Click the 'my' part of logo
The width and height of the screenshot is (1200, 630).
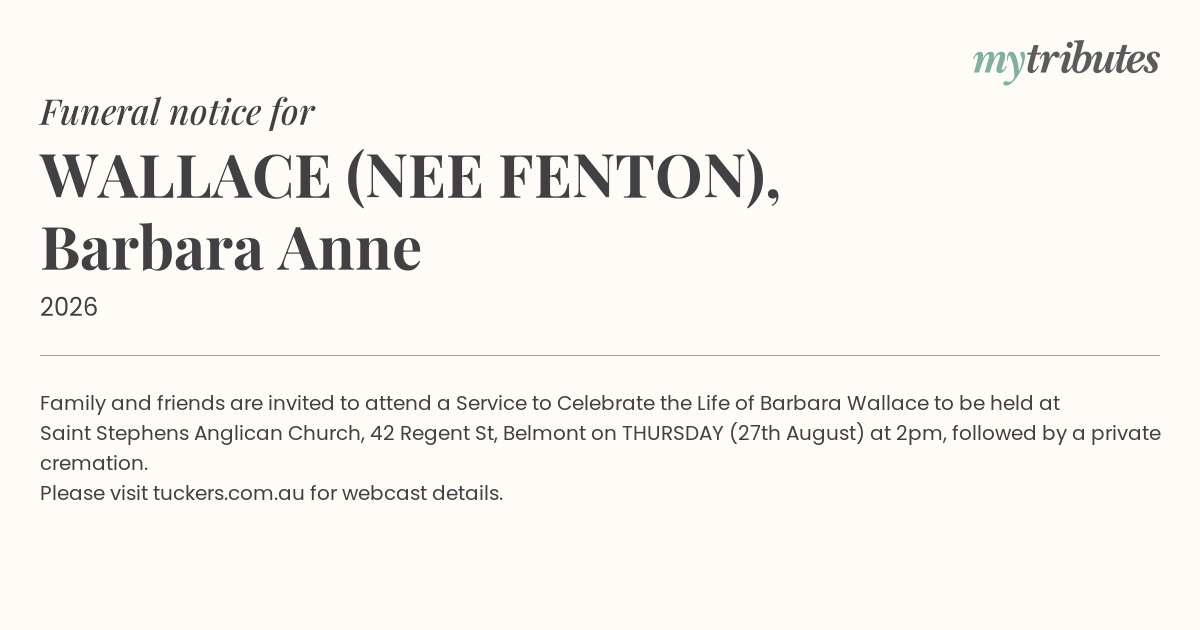coord(999,64)
